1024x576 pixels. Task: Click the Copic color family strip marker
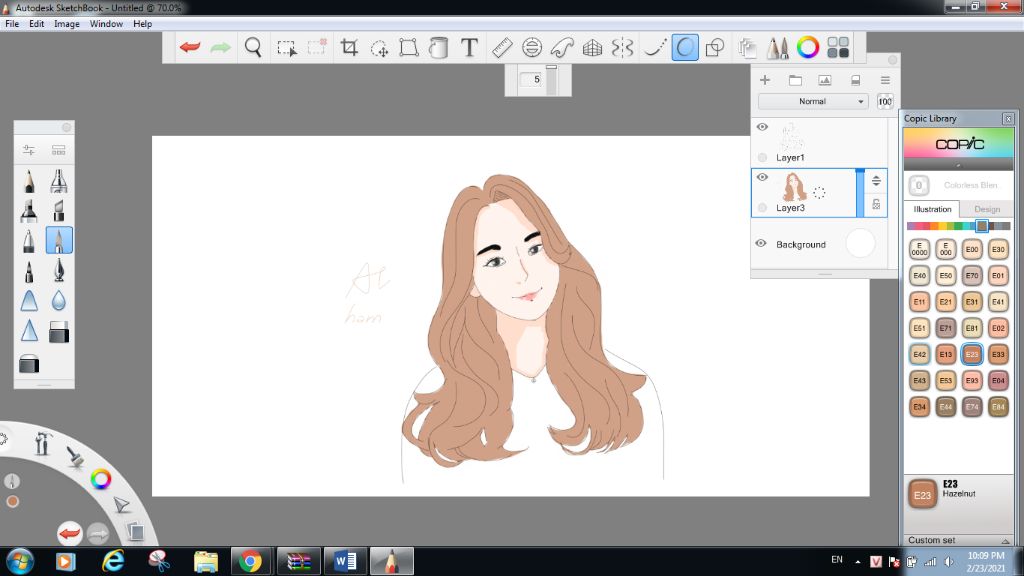coord(982,226)
